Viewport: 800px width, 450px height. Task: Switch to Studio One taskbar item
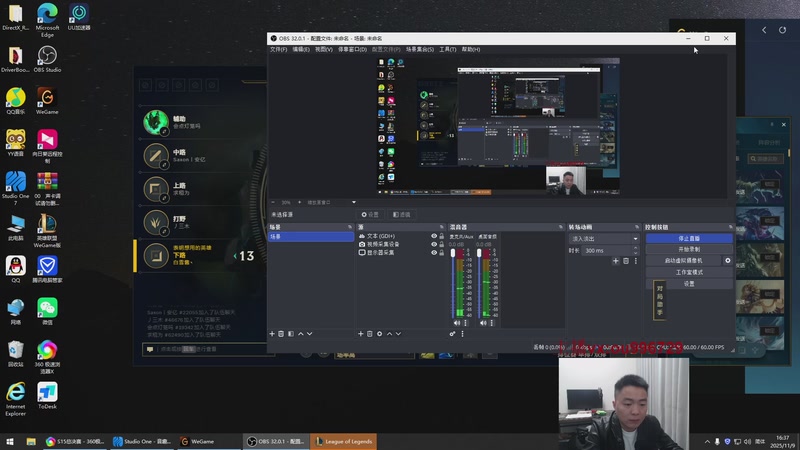tap(142, 442)
